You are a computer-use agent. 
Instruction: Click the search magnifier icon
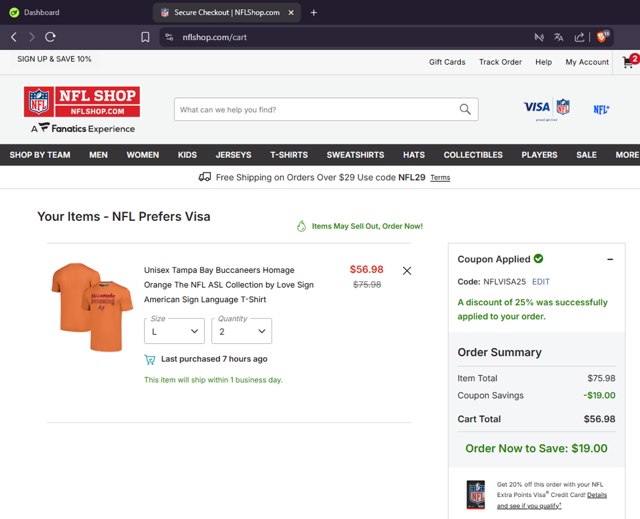pyautogui.click(x=465, y=109)
